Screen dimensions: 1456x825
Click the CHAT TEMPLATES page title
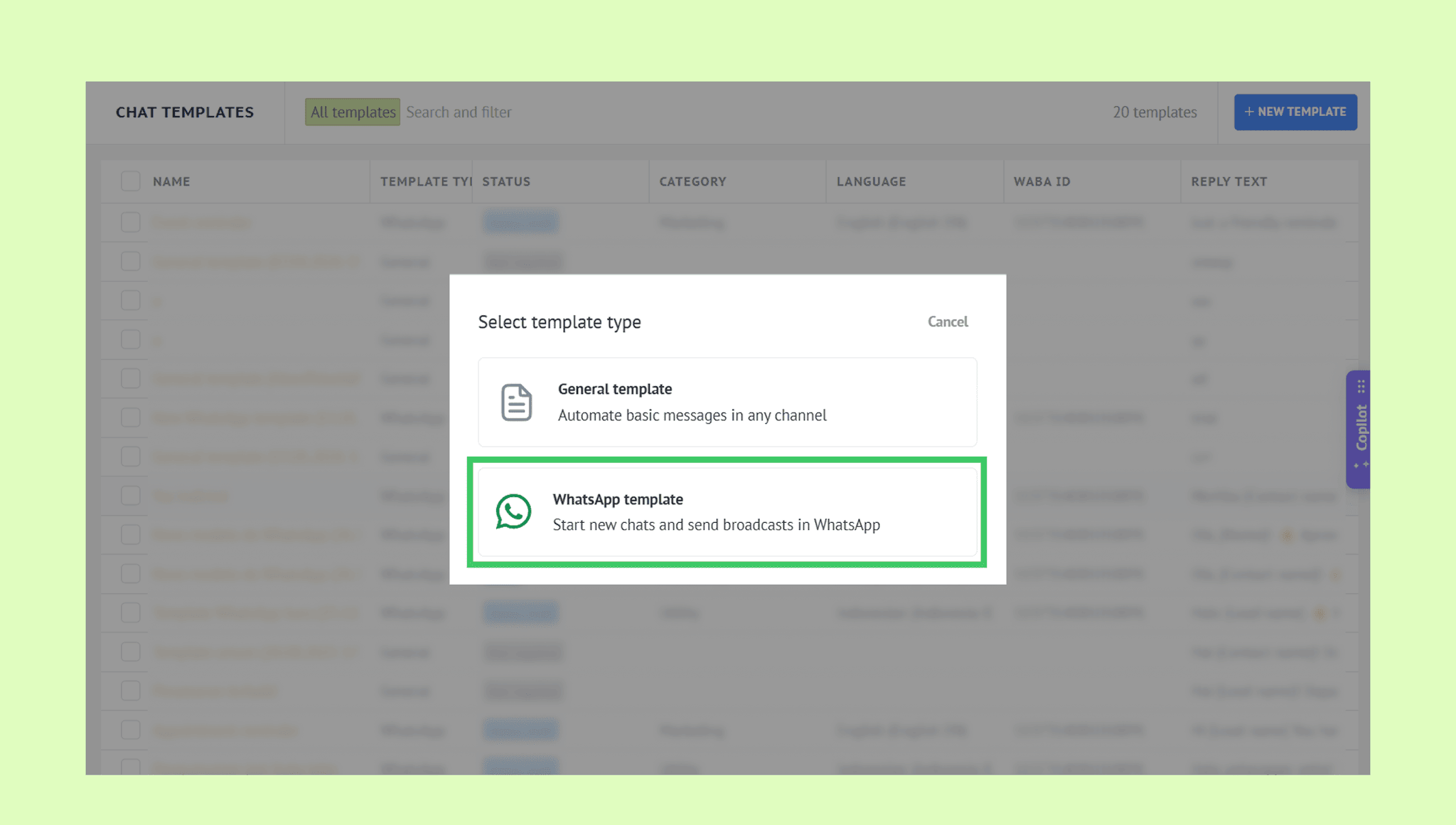185,112
